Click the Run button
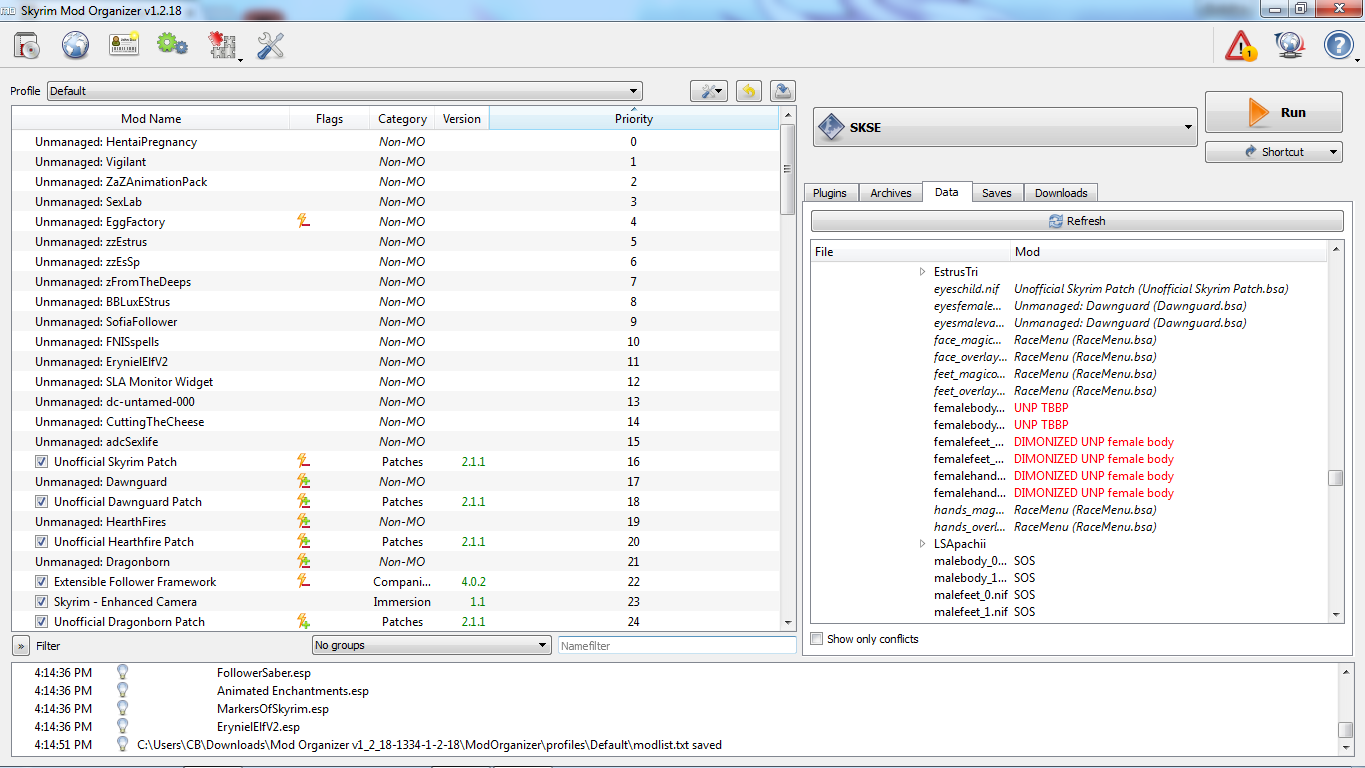1365x768 pixels. pyautogui.click(x=1274, y=112)
